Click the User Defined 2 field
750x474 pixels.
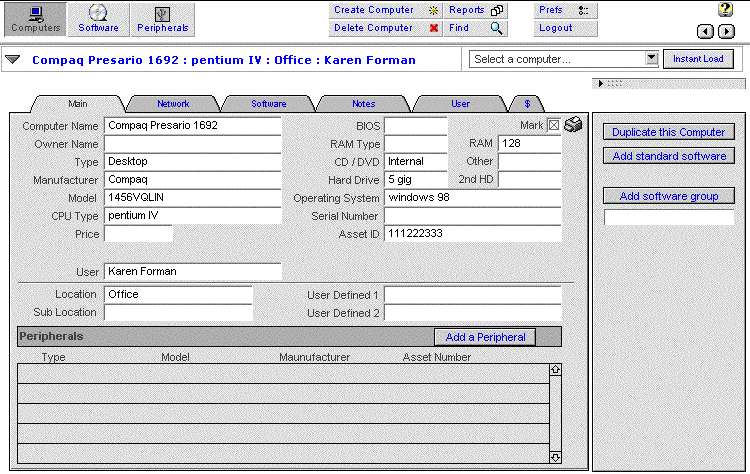pos(473,313)
